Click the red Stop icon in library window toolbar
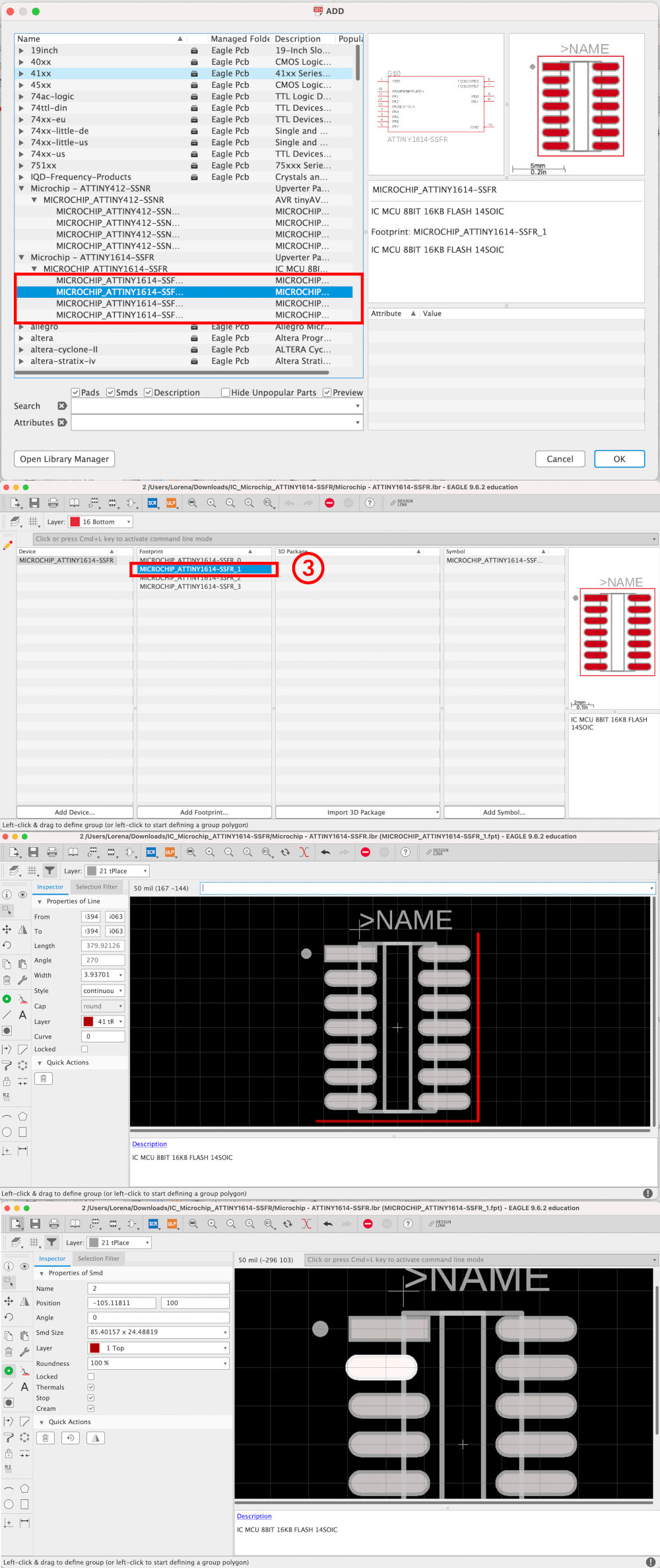Image resolution: width=660 pixels, height=1568 pixels. coord(329,503)
